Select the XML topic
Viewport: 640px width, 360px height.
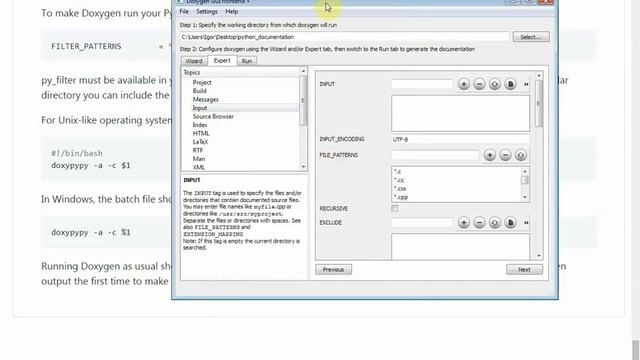[x=199, y=167]
